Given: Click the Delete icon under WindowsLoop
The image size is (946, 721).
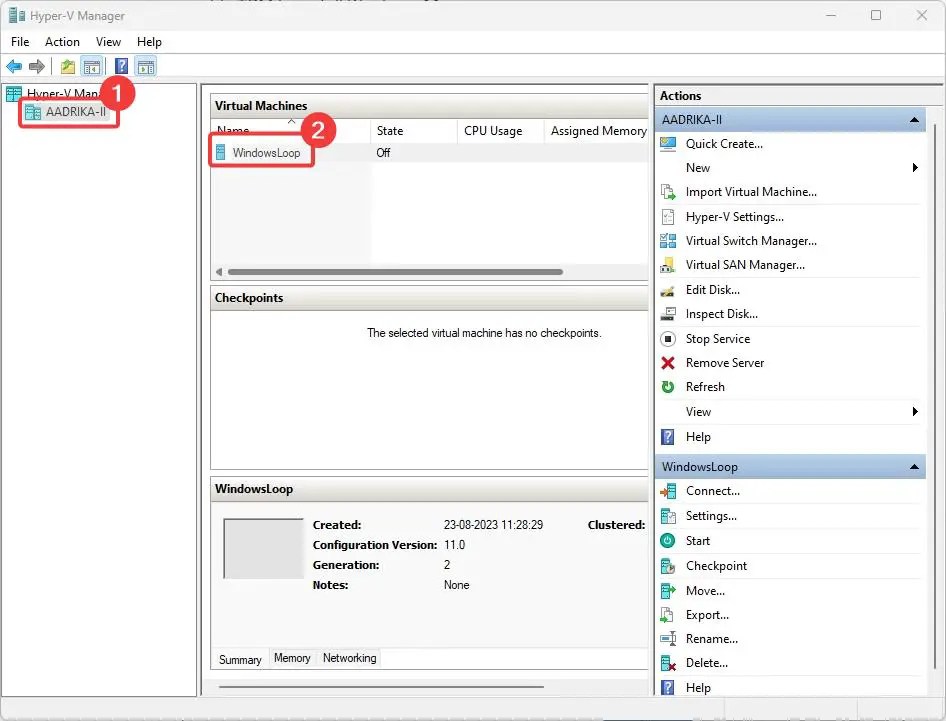Looking at the screenshot, I should 668,663.
